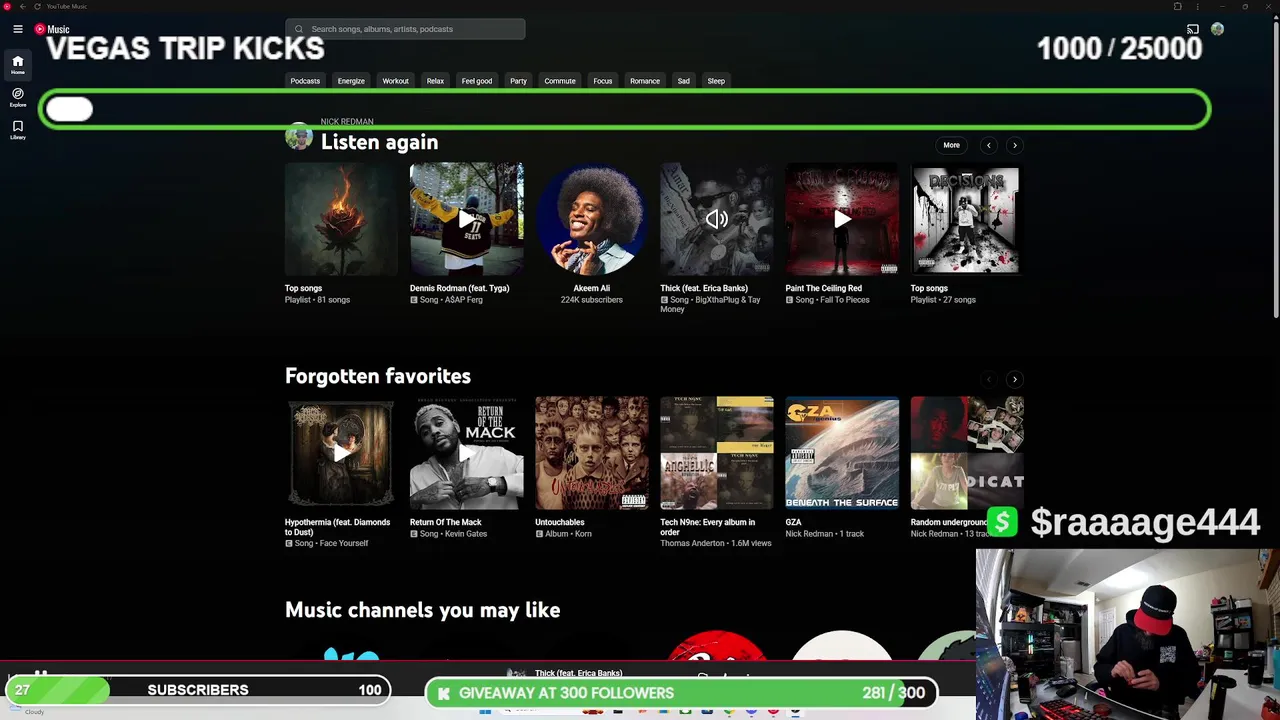Click Fall To Pieces artist link
Screen dimensions: 1280x720
tap(846, 300)
